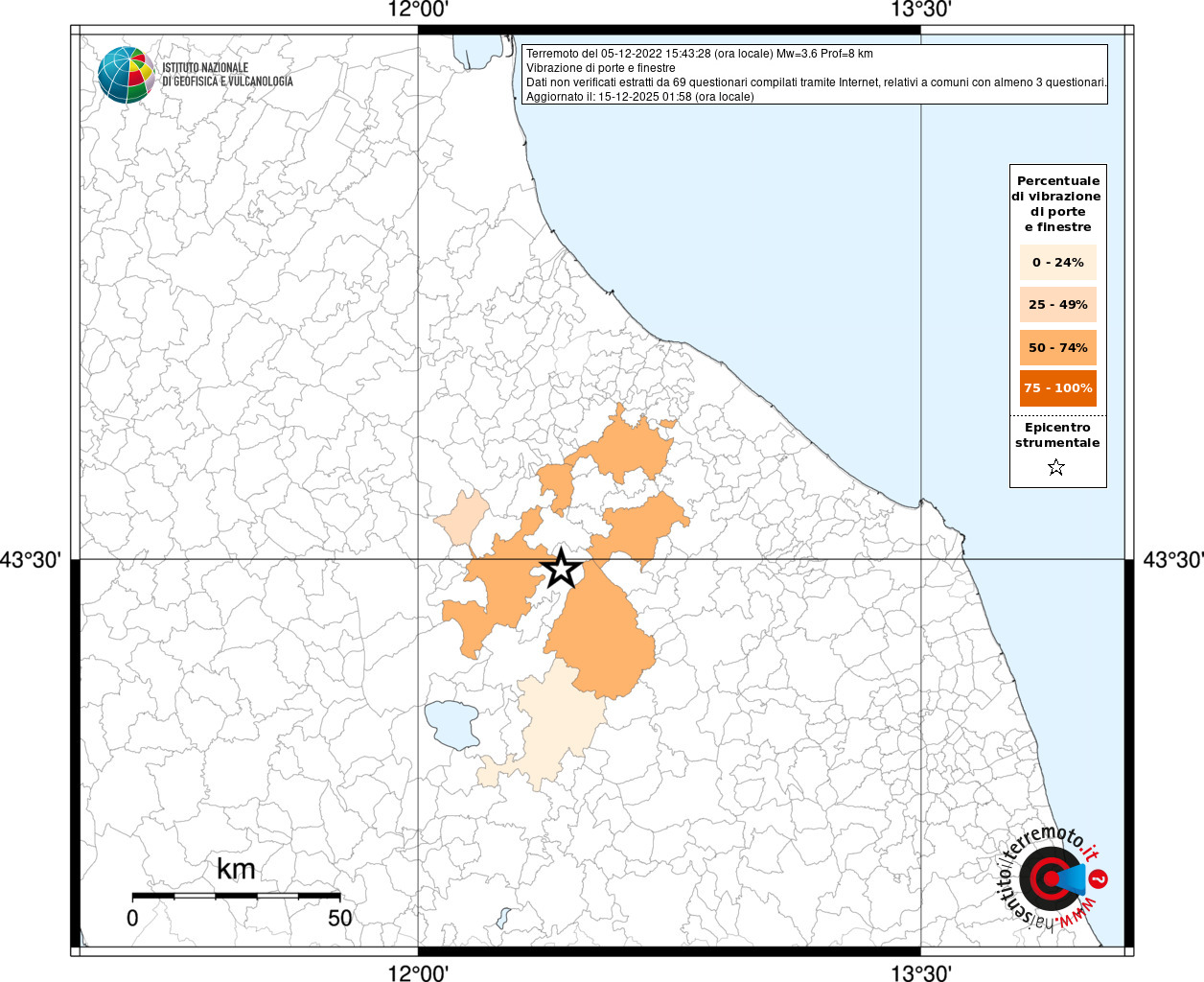Click the Istituto Nazionale di Geofisica text

pos(227,75)
